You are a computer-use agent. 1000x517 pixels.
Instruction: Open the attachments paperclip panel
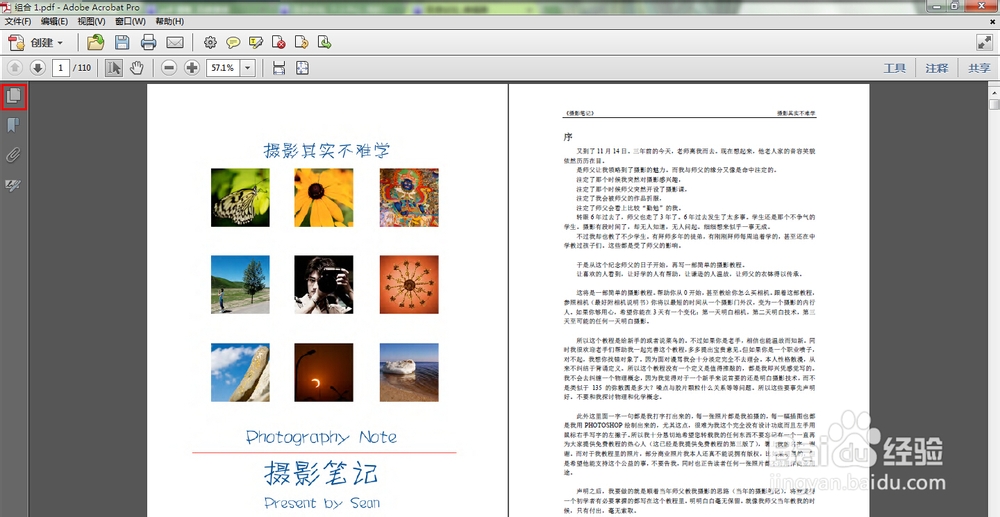tap(13, 155)
